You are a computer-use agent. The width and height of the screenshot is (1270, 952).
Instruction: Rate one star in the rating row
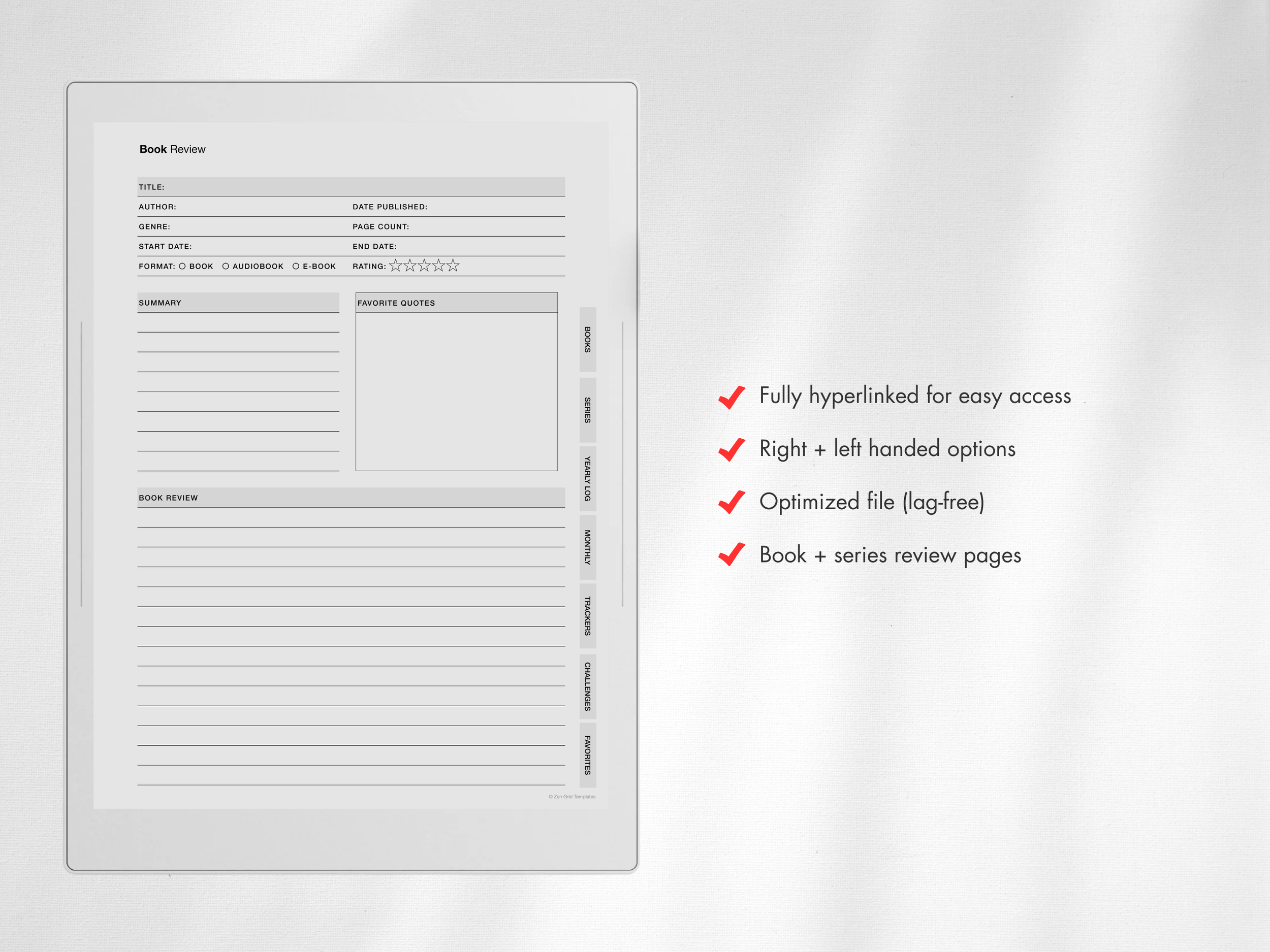click(x=396, y=265)
